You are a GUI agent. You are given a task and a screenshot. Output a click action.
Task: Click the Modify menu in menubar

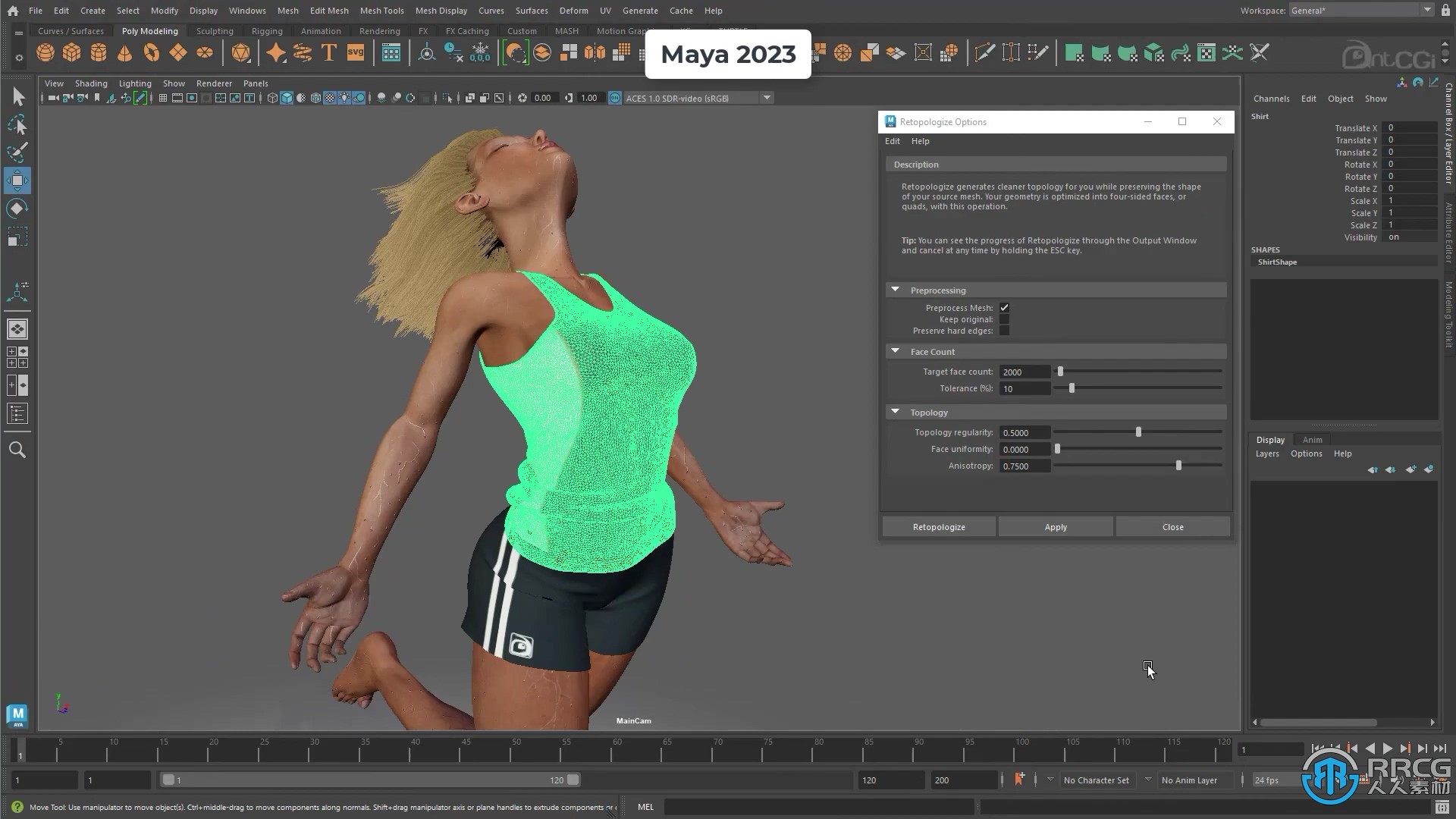tap(164, 10)
